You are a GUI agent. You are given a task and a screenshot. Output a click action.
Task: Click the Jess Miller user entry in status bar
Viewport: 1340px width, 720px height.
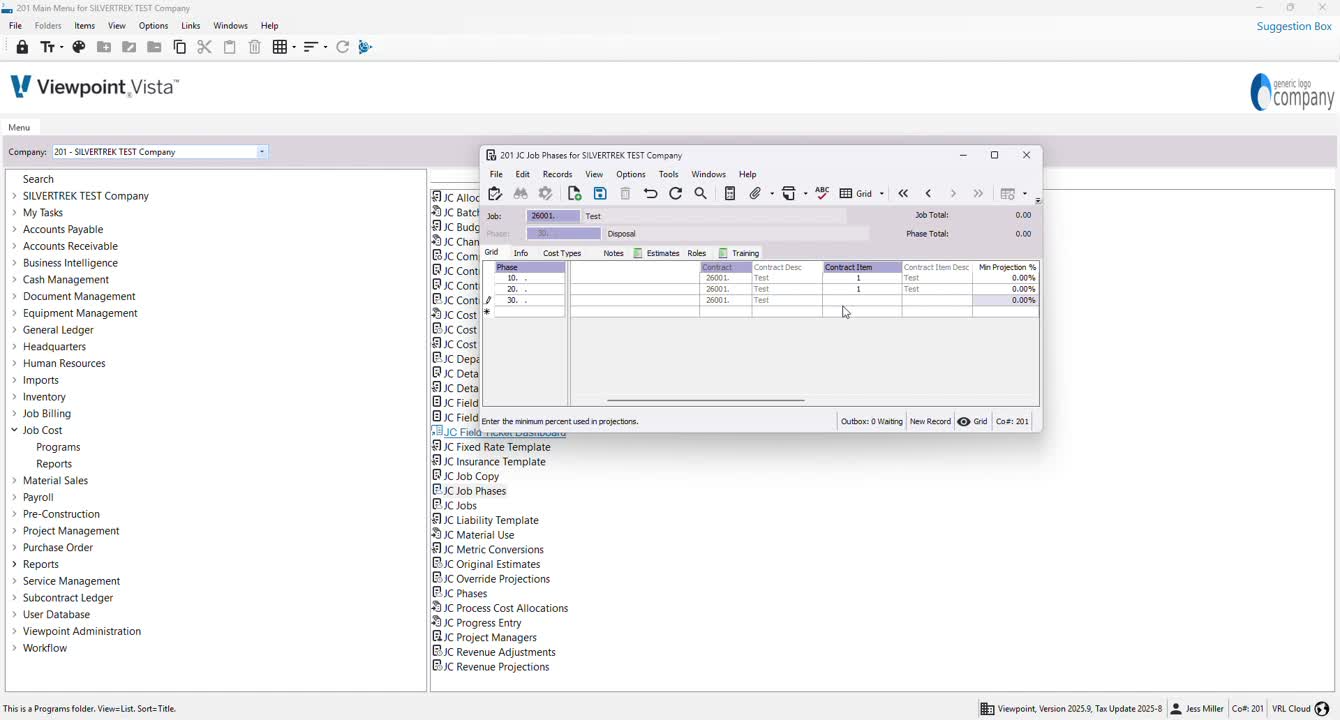(x=1197, y=709)
